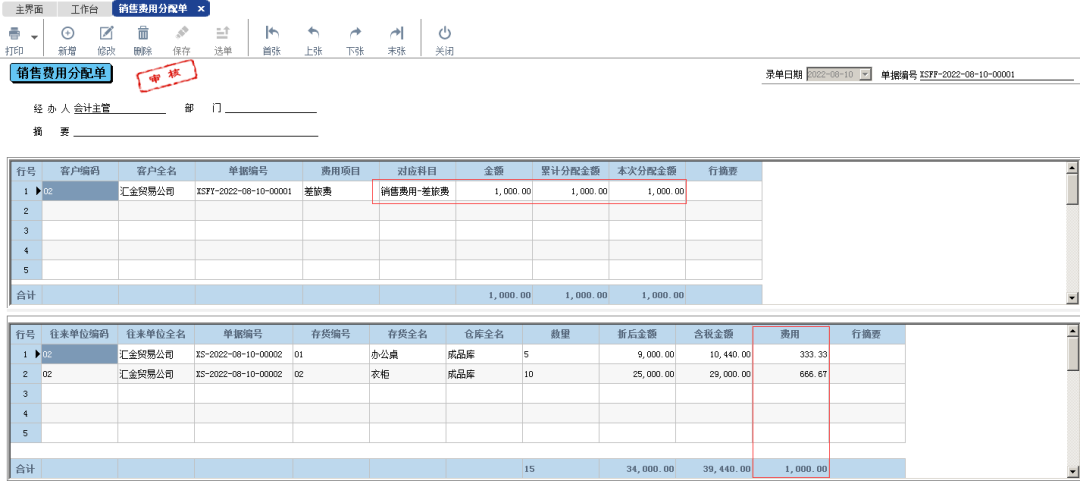Click the 关闭 (Close) power icon
The image size is (1080, 481).
pyautogui.click(x=444, y=34)
